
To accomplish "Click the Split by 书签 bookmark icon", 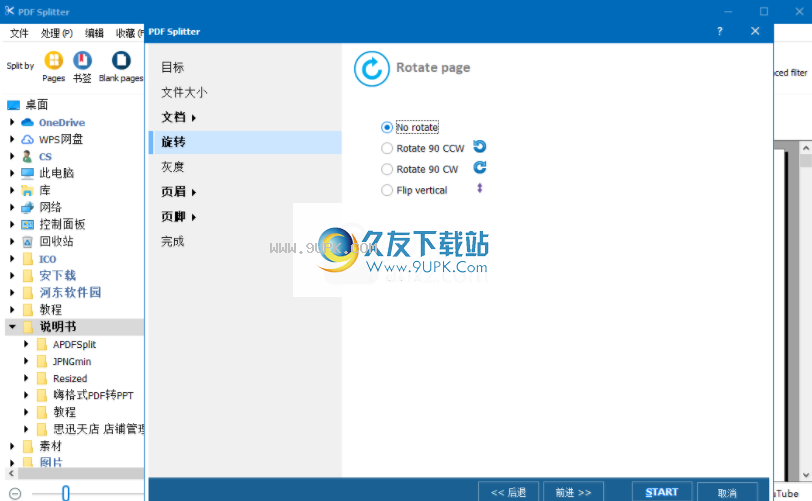I will pyautogui.click(x=82, y=60).
